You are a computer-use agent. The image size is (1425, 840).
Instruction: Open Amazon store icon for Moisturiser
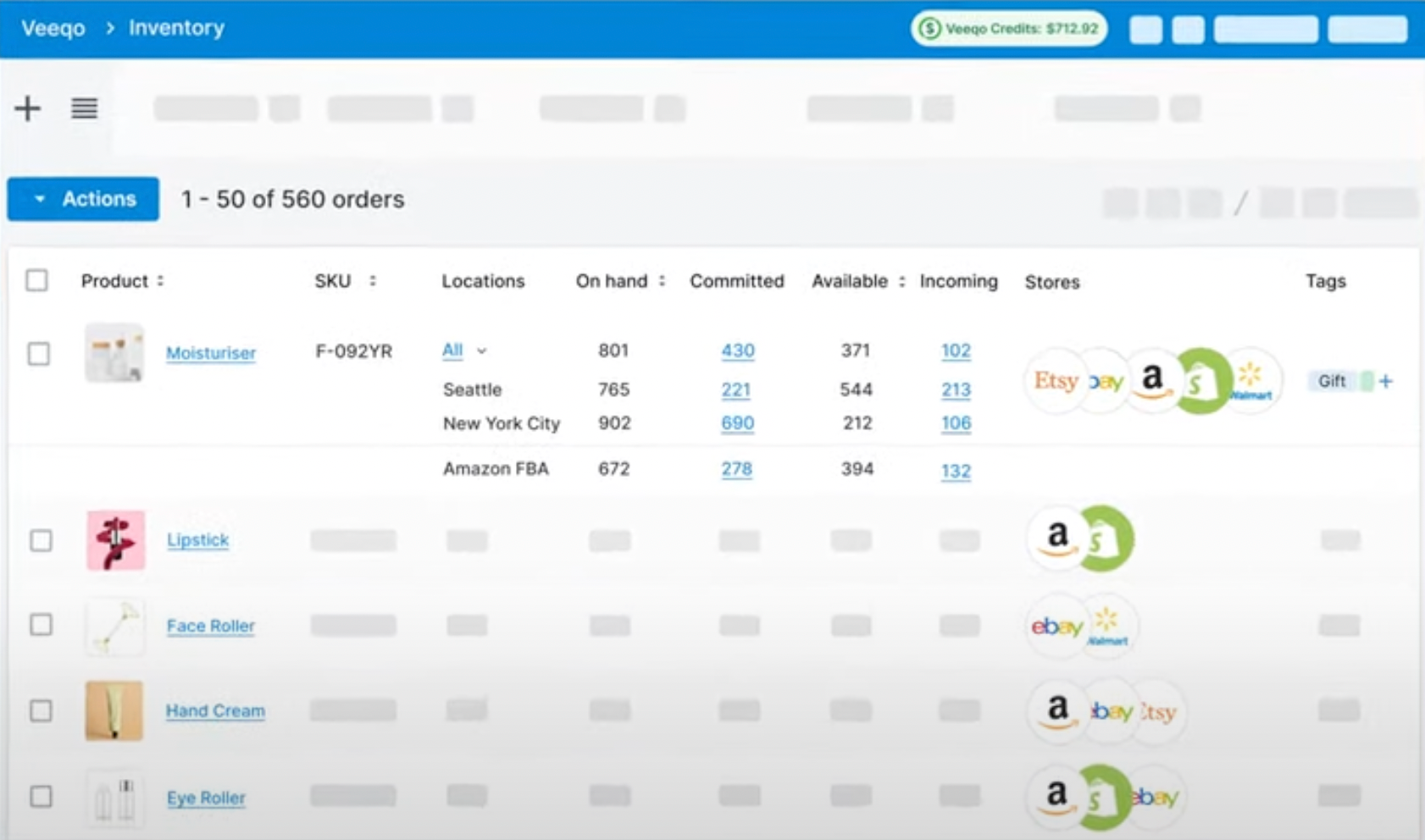[1152, 379]
